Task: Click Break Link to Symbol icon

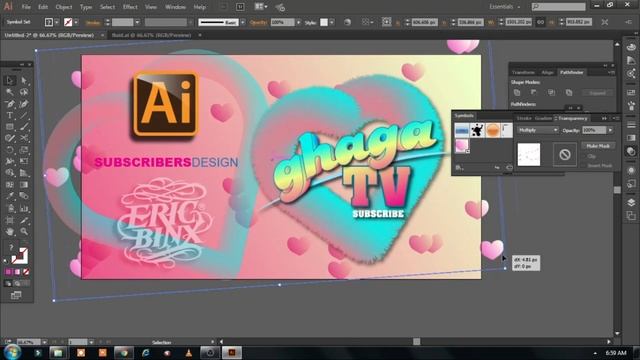Action: coord(497,167)
